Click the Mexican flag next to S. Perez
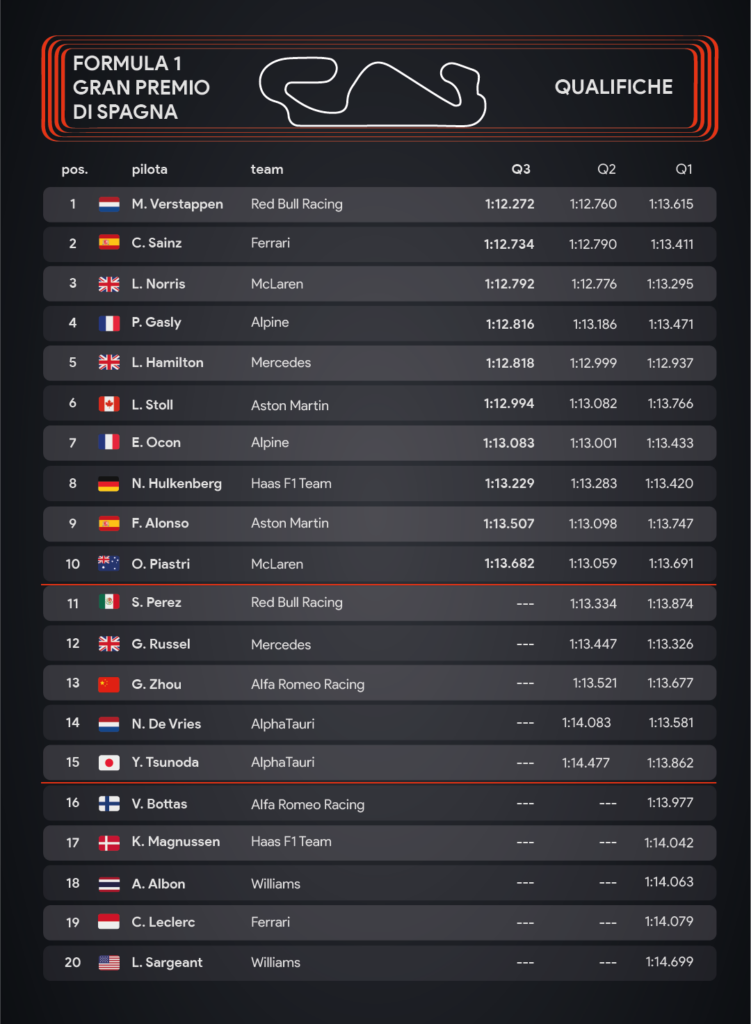This screenshot has width=751, height=1024. pos(109,602)
